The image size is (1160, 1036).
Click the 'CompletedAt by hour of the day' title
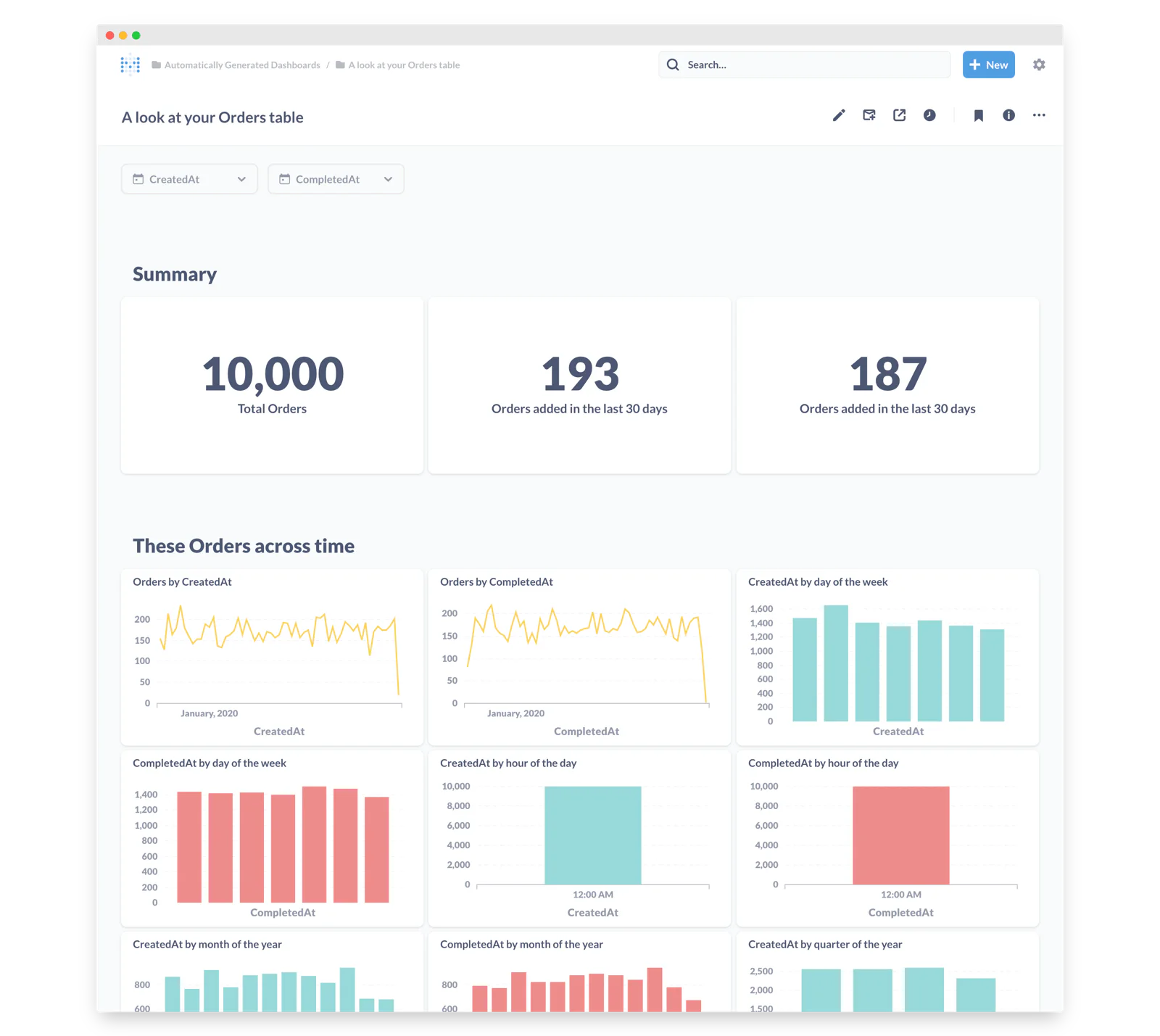point(823,763)
